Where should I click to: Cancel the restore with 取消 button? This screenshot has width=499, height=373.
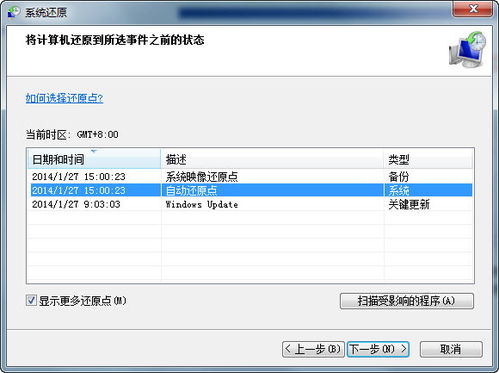pos(451,349)
